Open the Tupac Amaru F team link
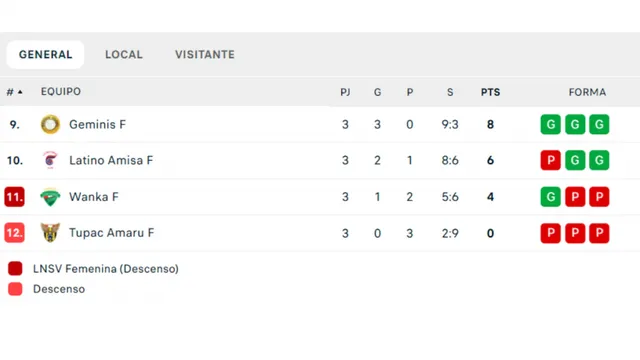Viewport: 640px width, 360px height. (111, 233)
